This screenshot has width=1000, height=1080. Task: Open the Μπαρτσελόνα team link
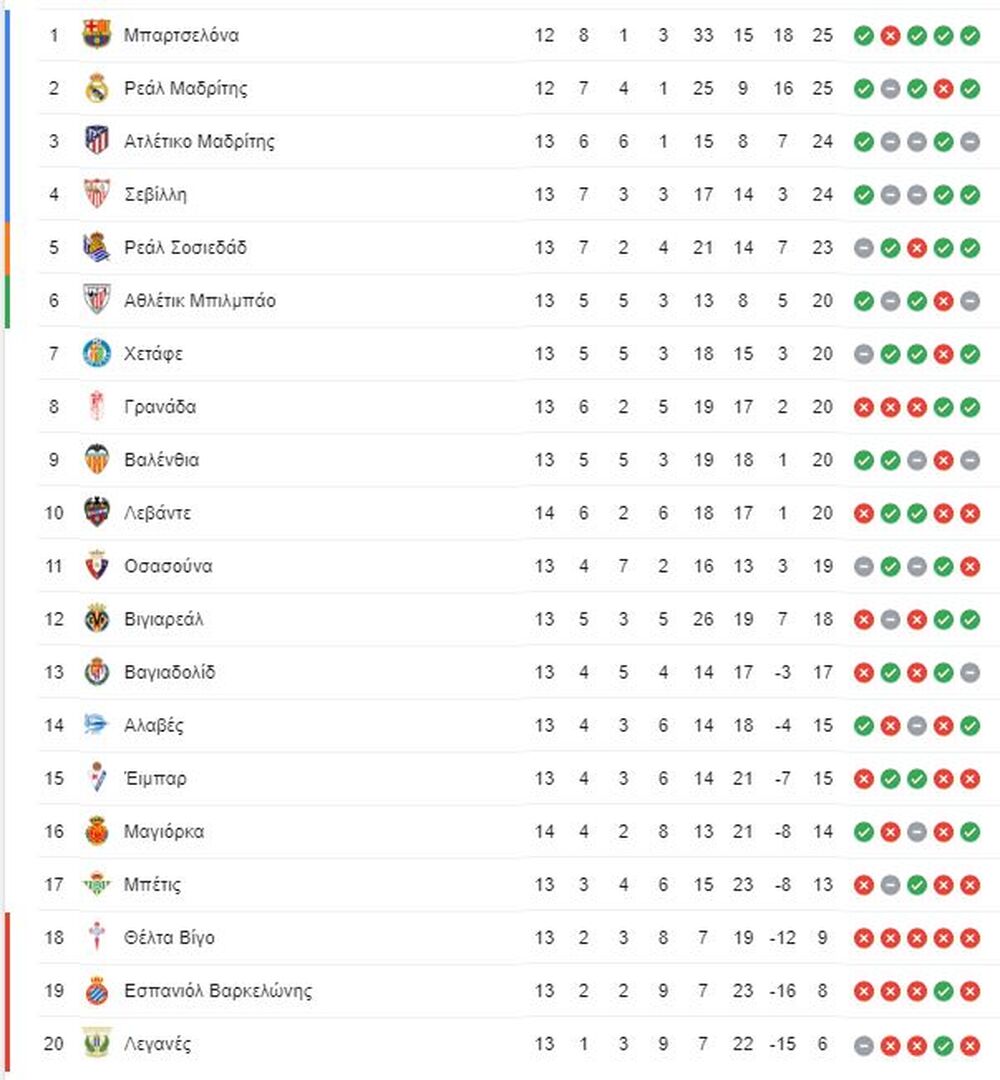pyautogui.click(x=181, y=35)
